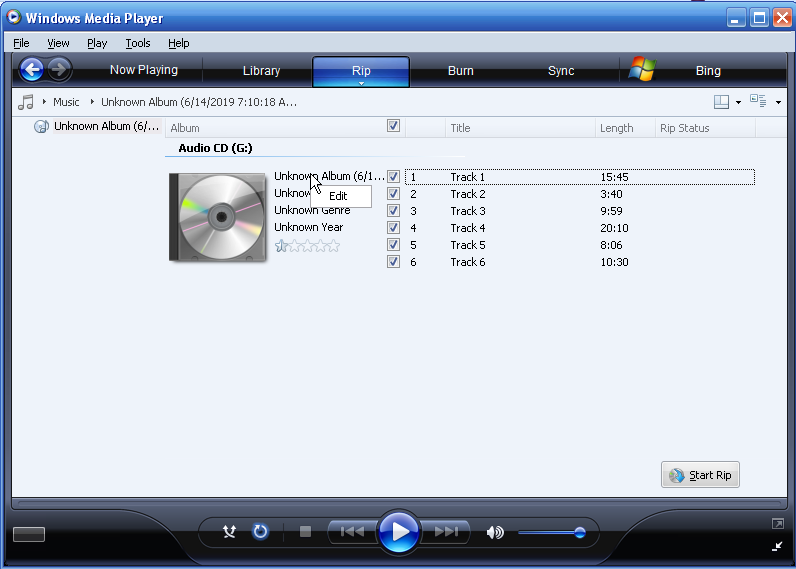Click the Windows Media Player title icon
Image resolution: width=796 pixels, height=569 pixels.
click(14, 17)
